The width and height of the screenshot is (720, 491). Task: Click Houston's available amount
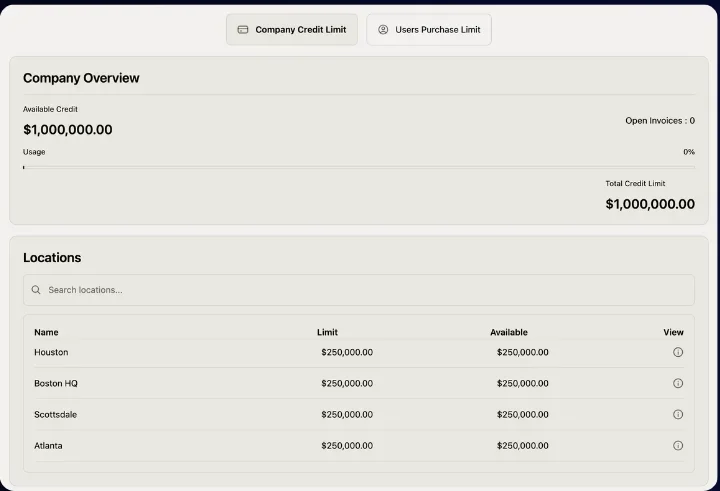coord(522,352)
